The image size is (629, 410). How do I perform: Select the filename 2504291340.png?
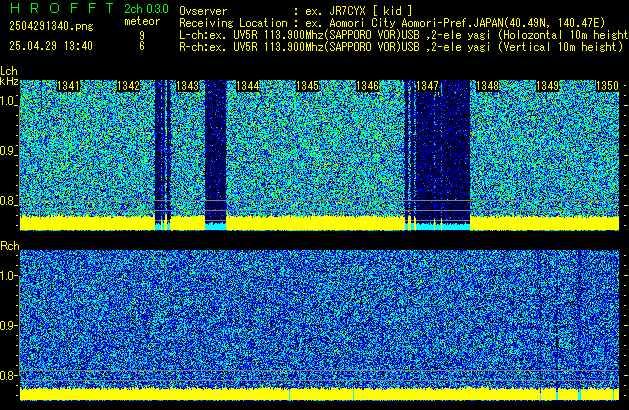pyautogui.click(x=51, y=26)
